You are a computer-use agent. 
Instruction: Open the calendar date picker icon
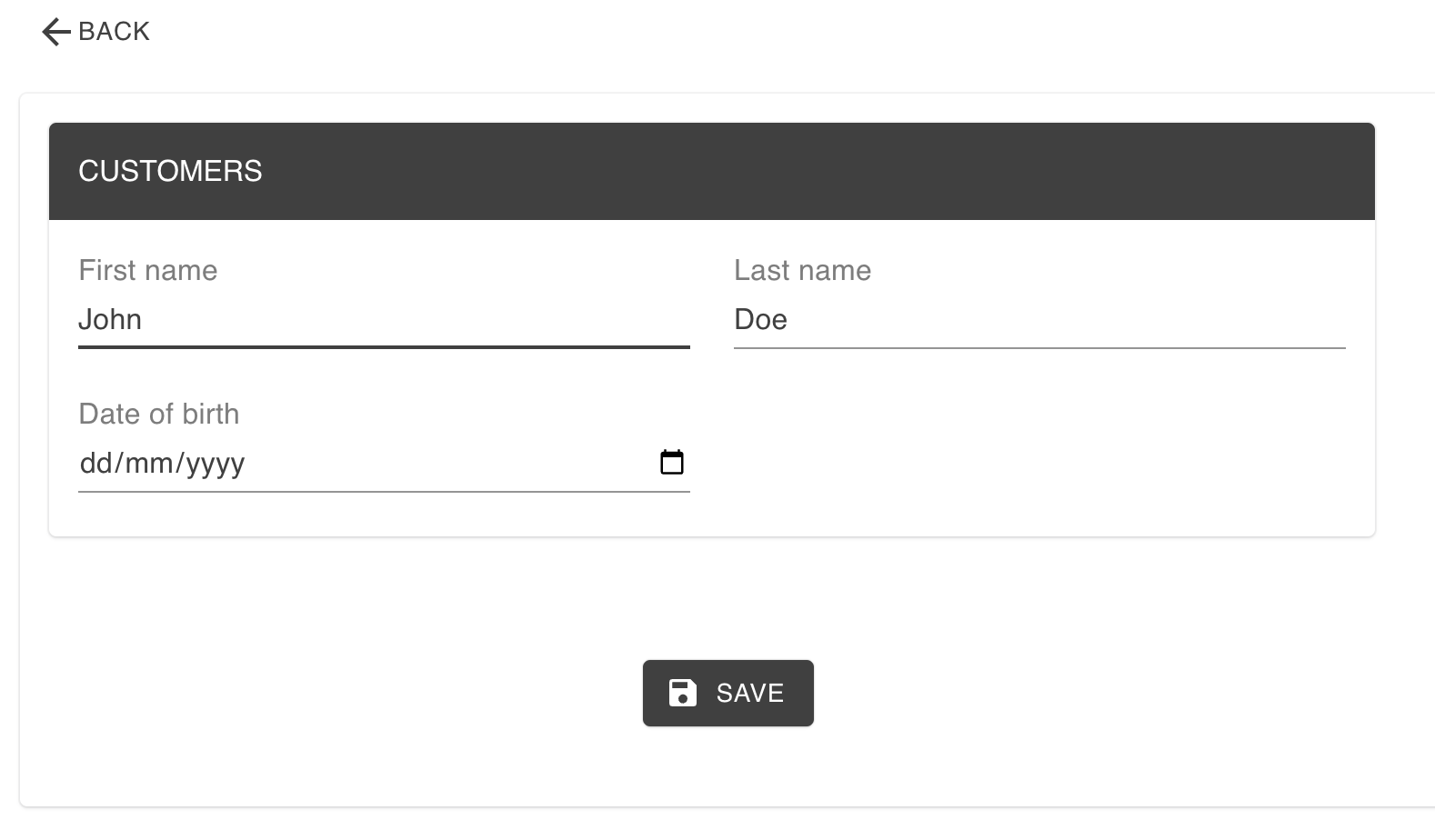[672, 463]
